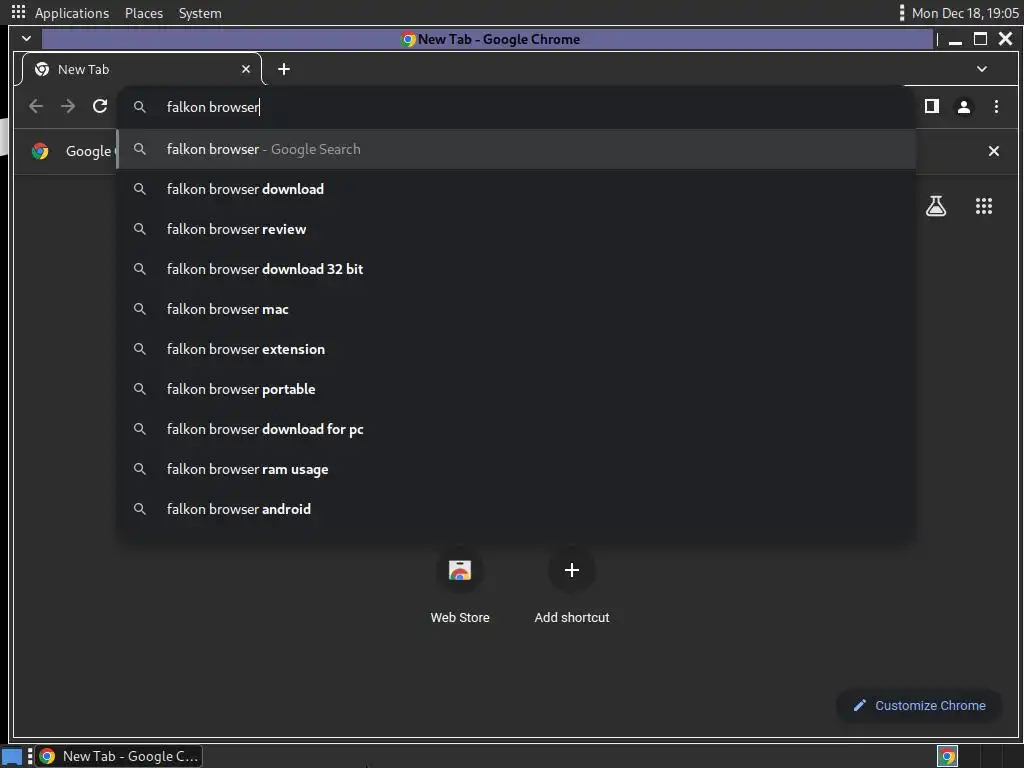Open the Search Labs flask icon
The width and height of the screenshot is (1024, 768).
[x=936, y=206]
